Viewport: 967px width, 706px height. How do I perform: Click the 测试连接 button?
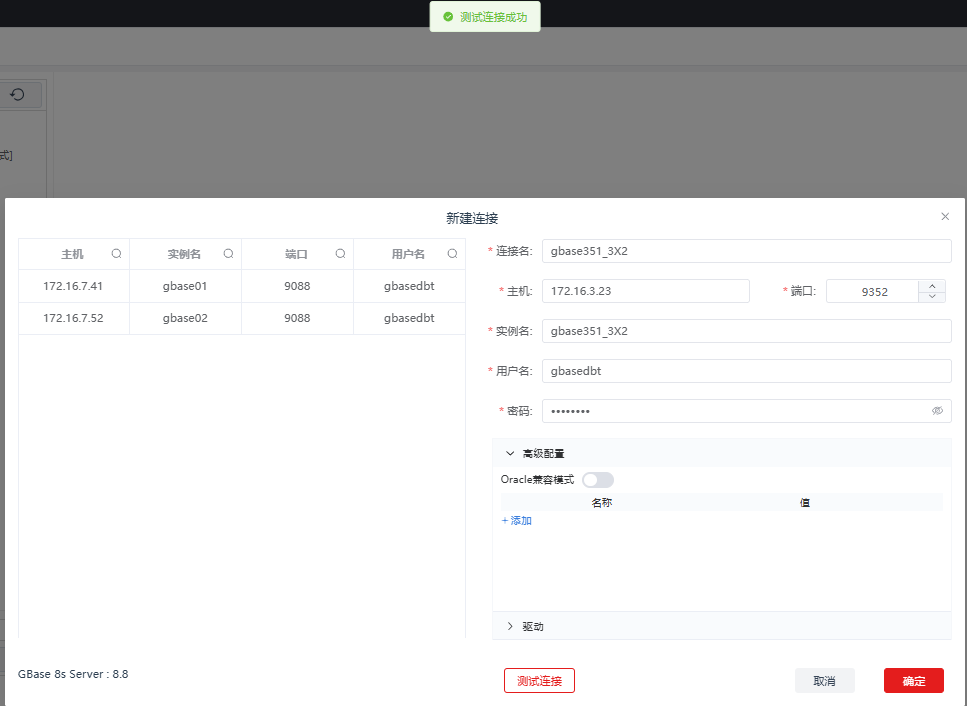pos(539,681)
